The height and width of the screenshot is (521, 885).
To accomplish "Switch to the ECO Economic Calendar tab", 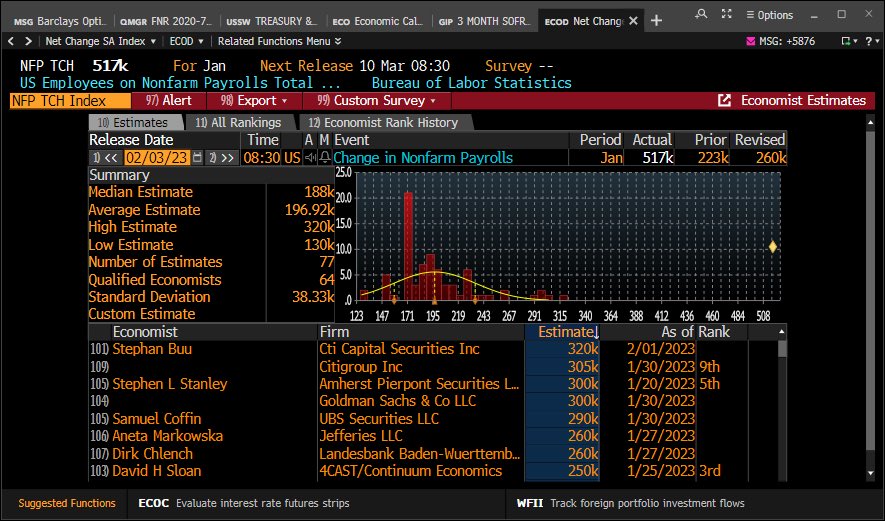I will tap(377, 21).
